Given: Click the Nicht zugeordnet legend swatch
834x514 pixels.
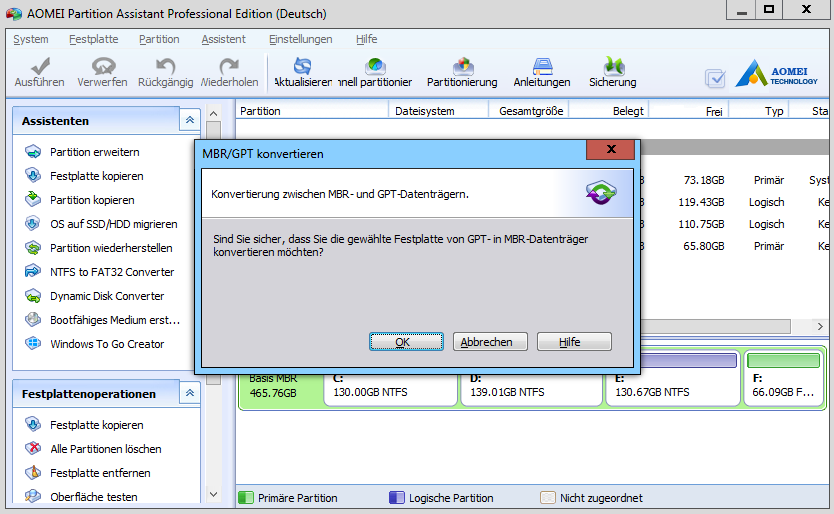Looking at the screenshot, I should click(x=548, y=498).
